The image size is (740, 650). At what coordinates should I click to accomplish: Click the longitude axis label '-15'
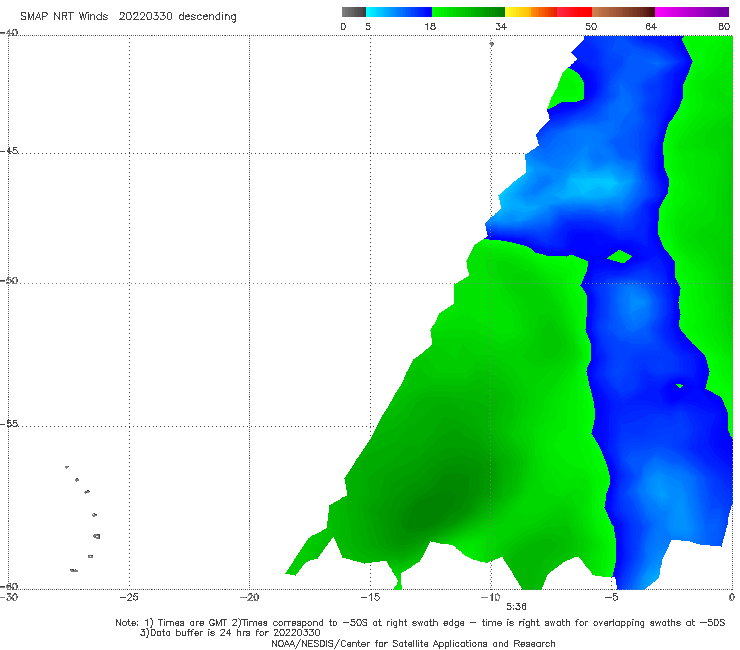click(x=370, y=597)
